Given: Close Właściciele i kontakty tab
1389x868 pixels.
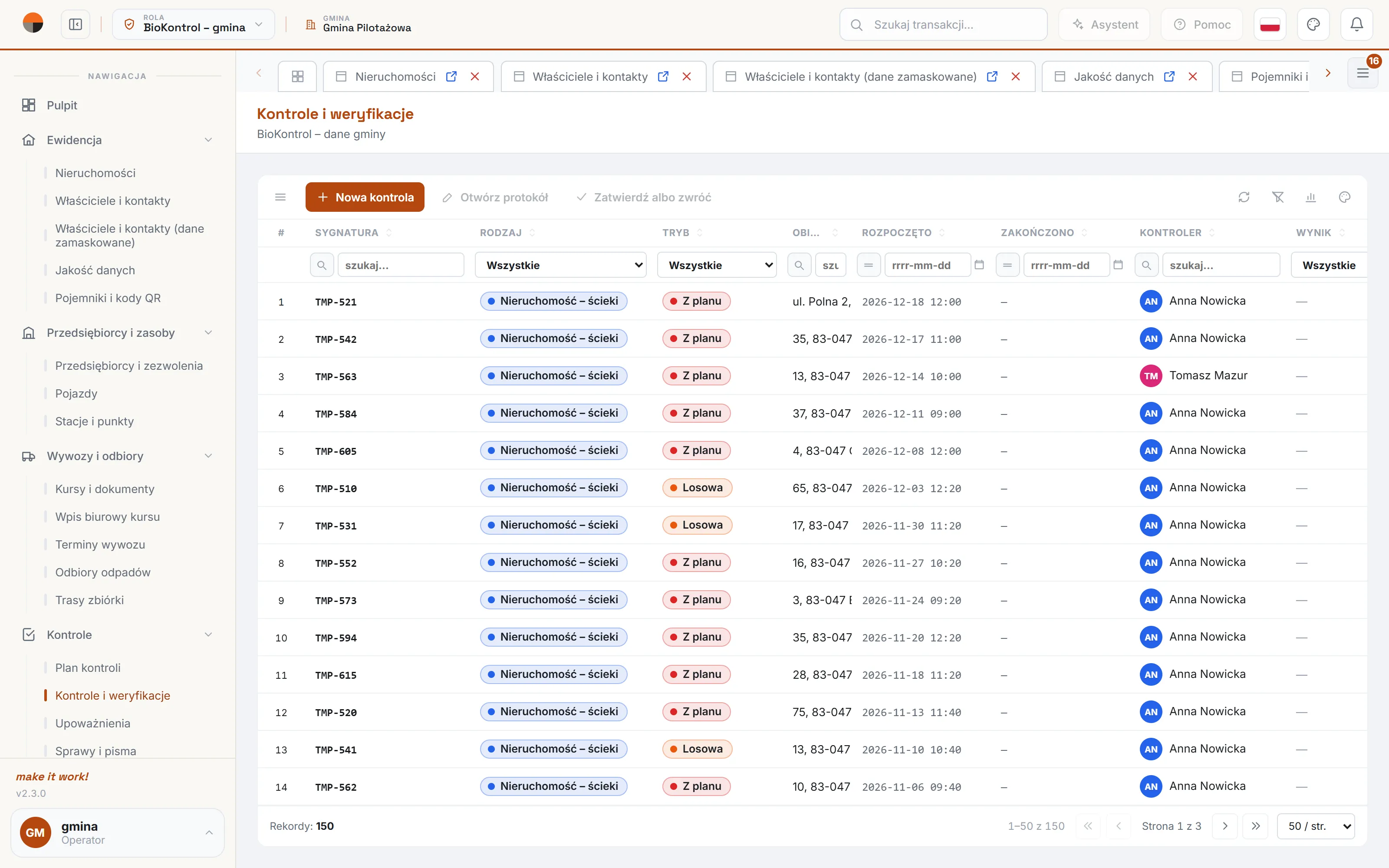Looking at the screenshot, I should [686, 76].
